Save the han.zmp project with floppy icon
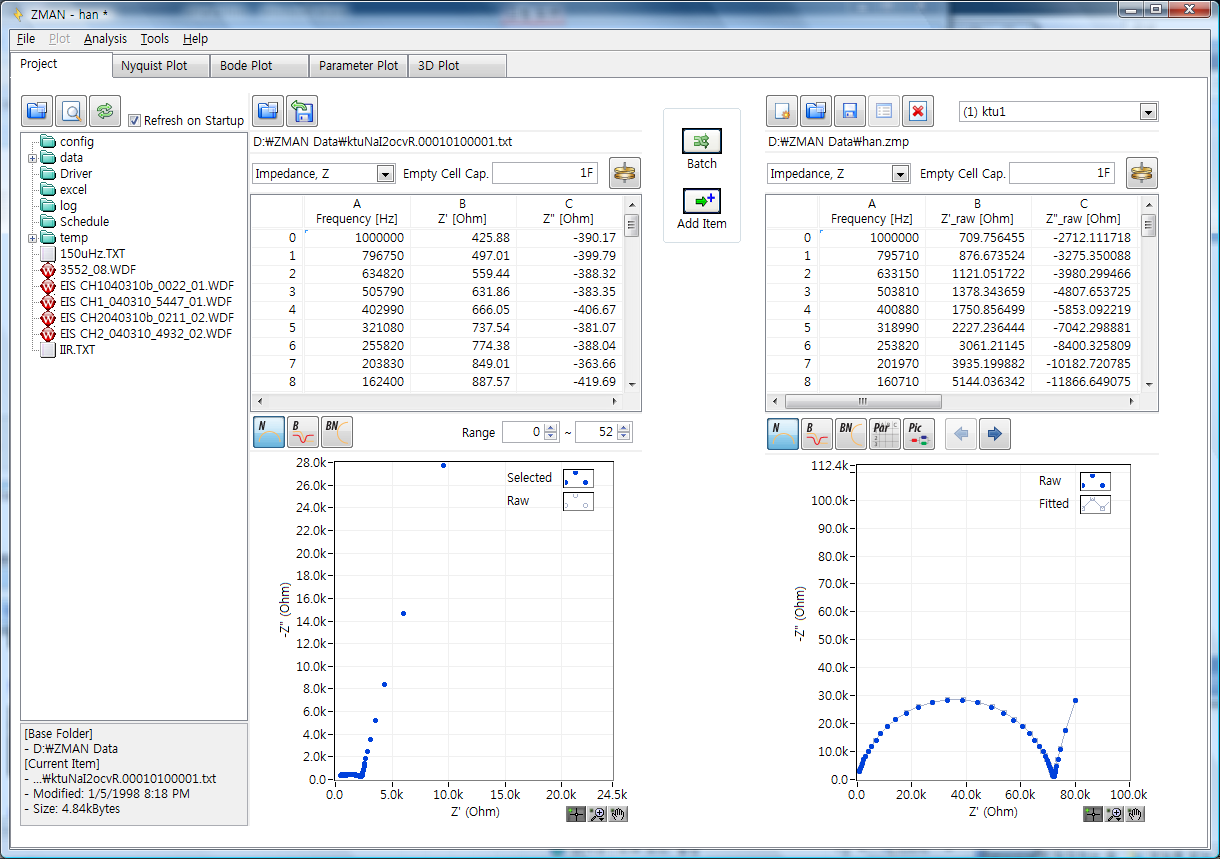 click(x=849, y=111)
